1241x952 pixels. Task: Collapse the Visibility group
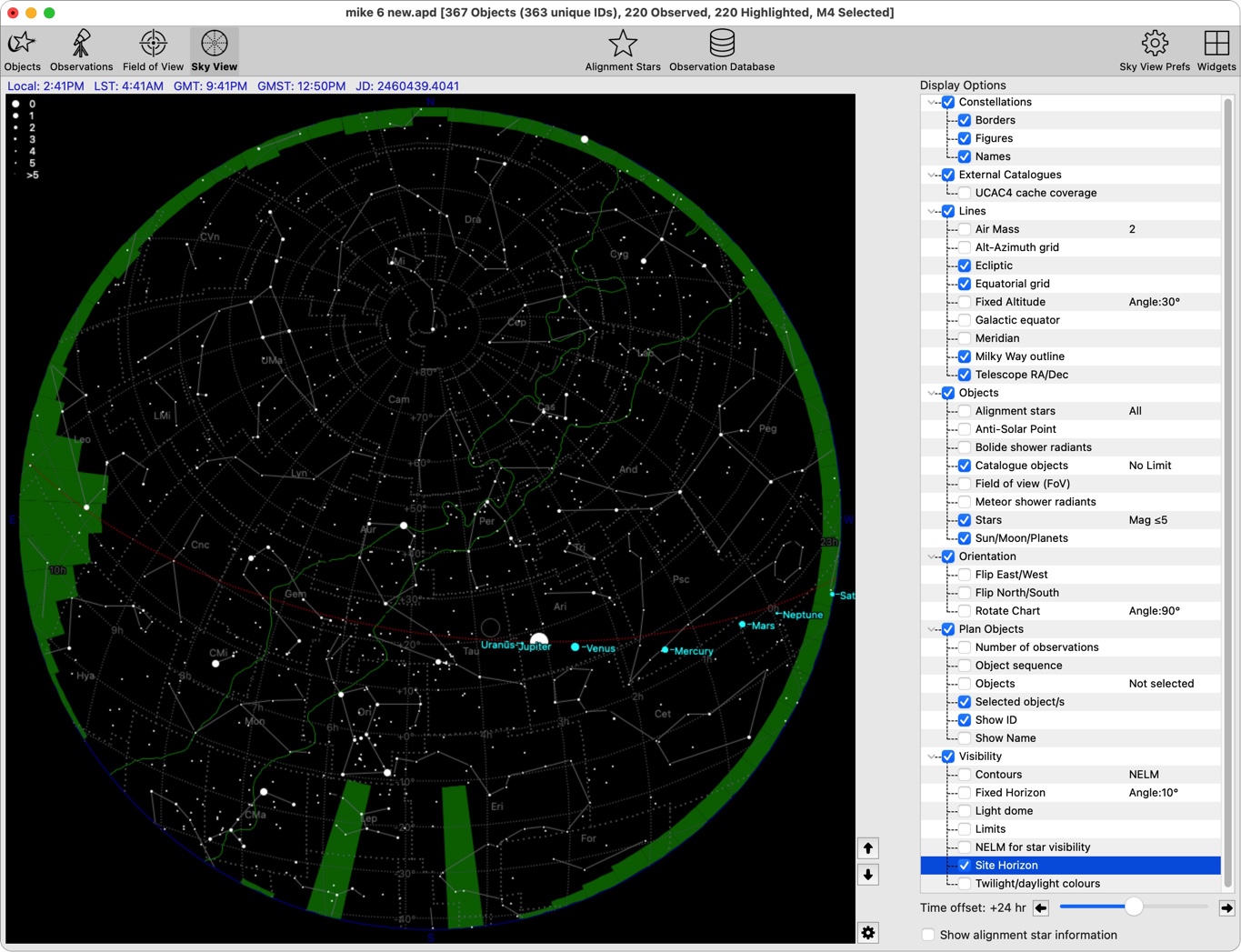[932, 757]
